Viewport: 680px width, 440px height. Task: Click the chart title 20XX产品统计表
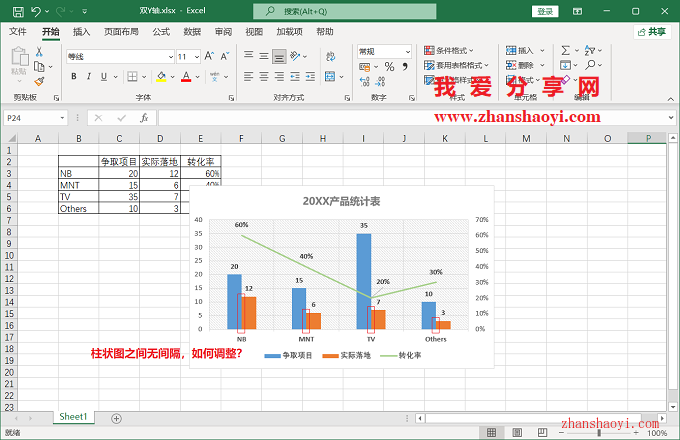(x=341, y=201)
